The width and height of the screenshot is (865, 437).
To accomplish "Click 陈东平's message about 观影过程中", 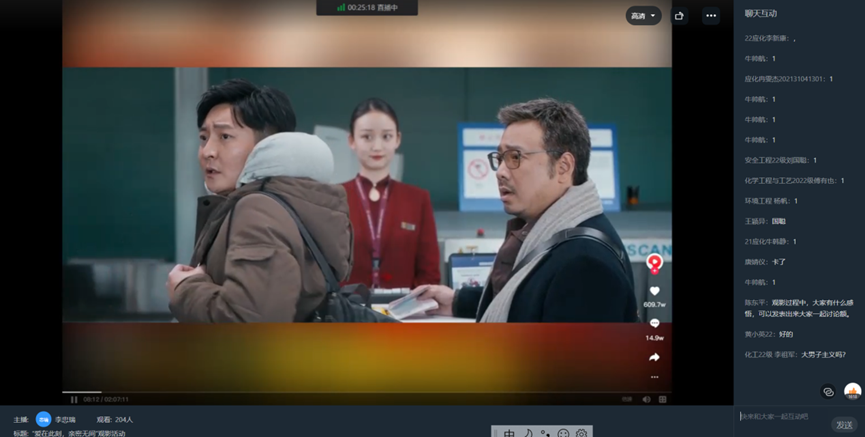I will point(799,308).
